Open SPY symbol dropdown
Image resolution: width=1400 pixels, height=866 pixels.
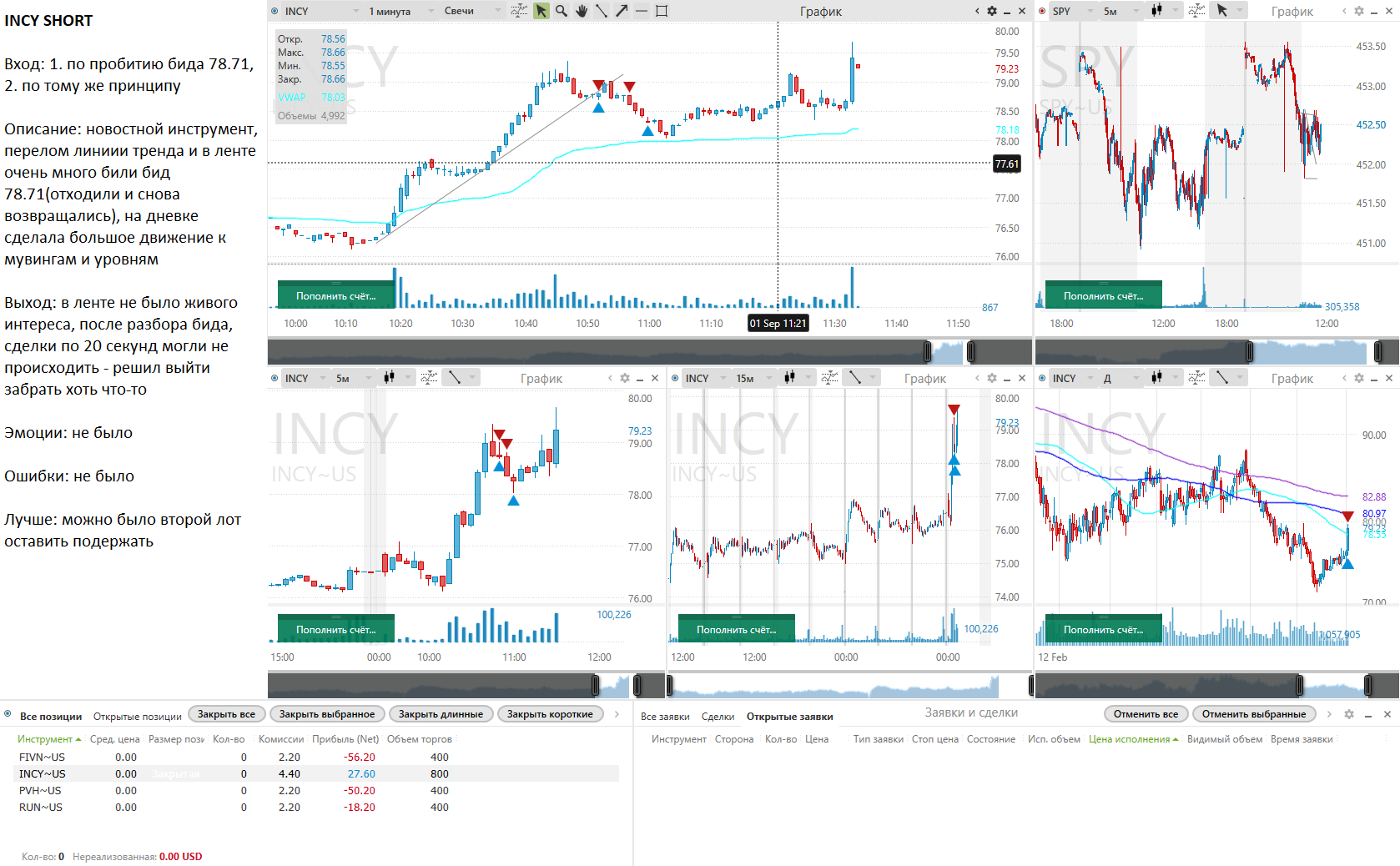point(1071,11)
